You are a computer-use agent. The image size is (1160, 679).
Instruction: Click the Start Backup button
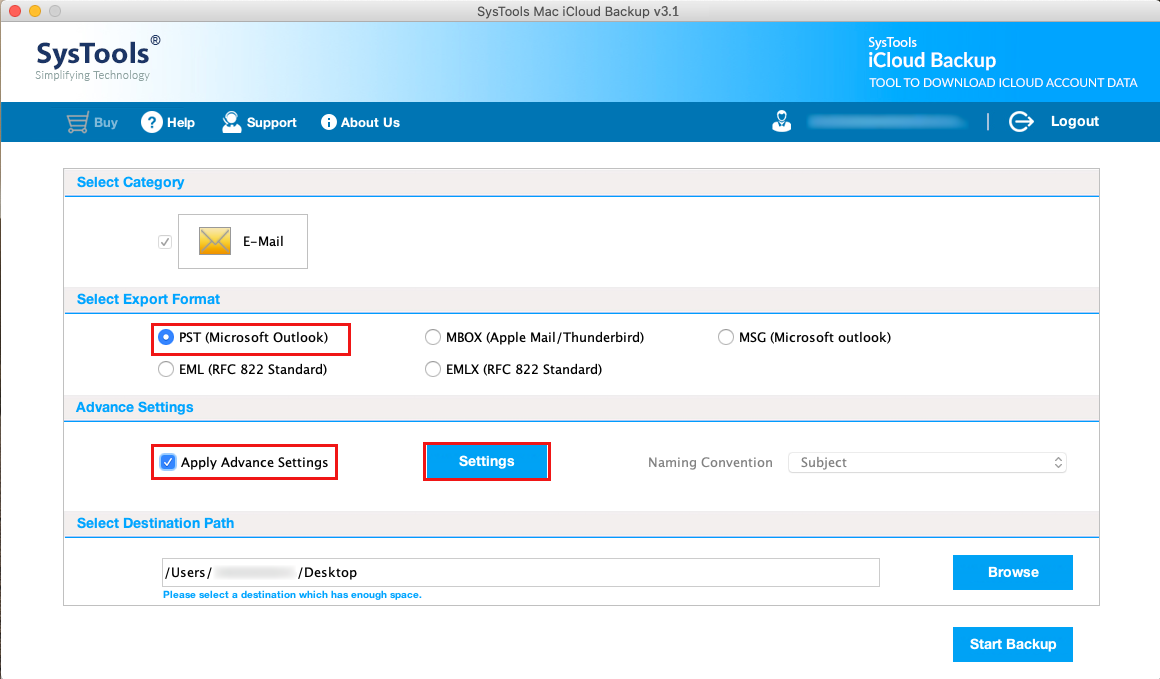point(1013,644)
